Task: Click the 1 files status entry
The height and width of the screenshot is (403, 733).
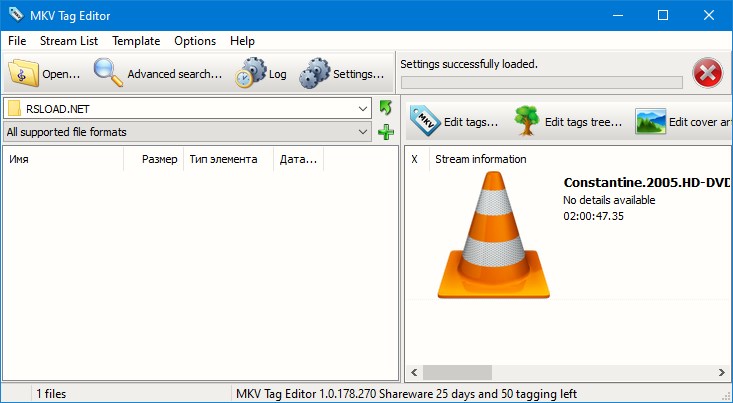Action: click(x=51, y=394)
